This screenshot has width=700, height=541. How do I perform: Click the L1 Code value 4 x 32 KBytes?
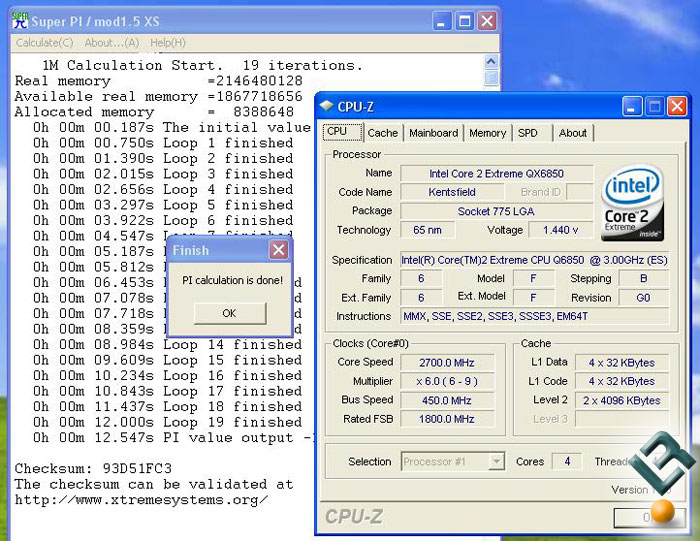(621, 381)
